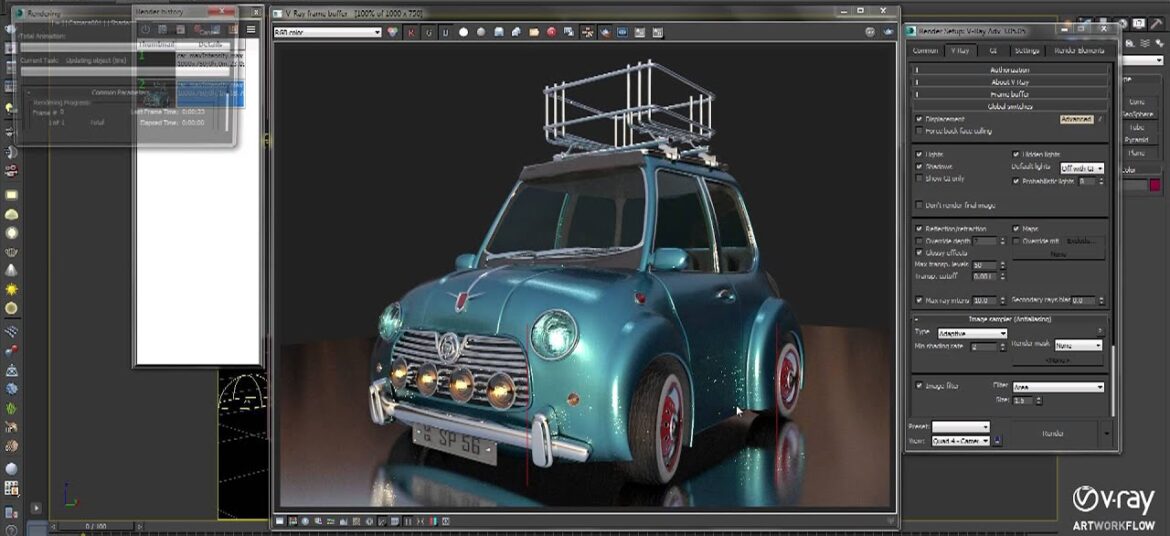The width and height of the screenshot is (1170, 536).
Task: Toggle the red channel in frame buffer
Action: (410, 32)
